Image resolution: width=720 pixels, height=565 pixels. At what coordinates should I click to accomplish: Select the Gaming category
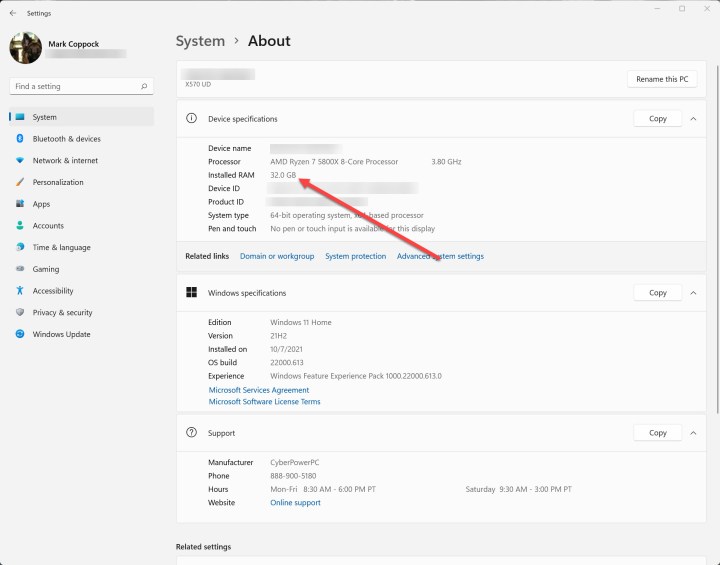coord(81,269)
